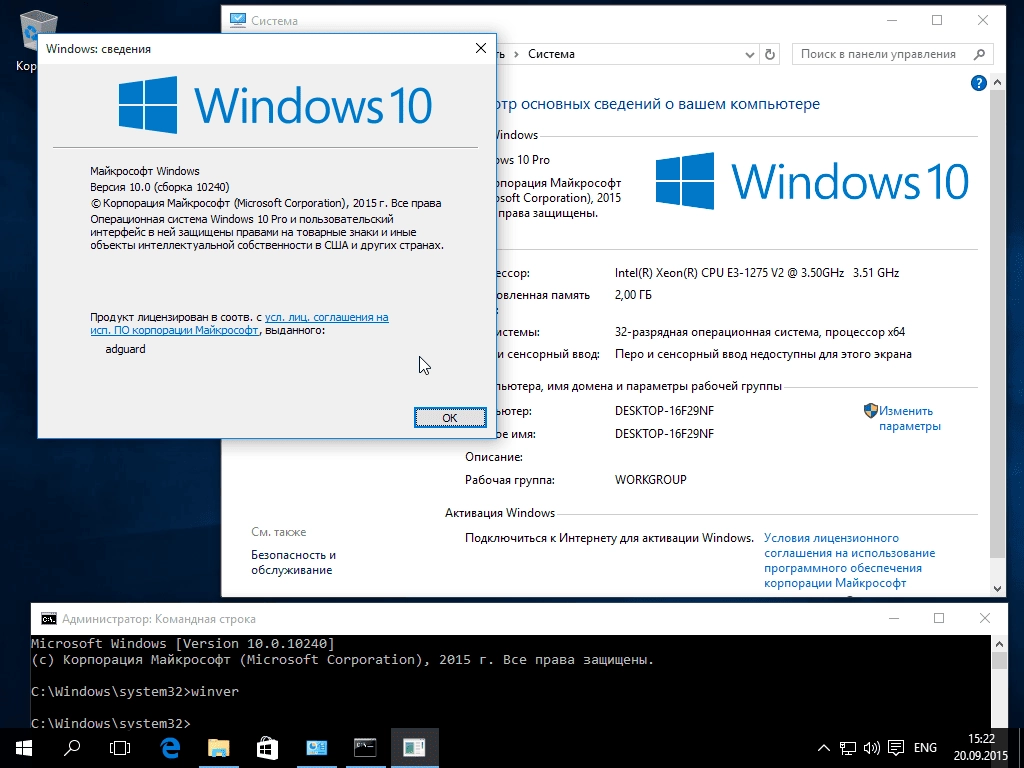Minimize the Command Prompt window
Viewport: 1024px width, 768px height.
894,618
